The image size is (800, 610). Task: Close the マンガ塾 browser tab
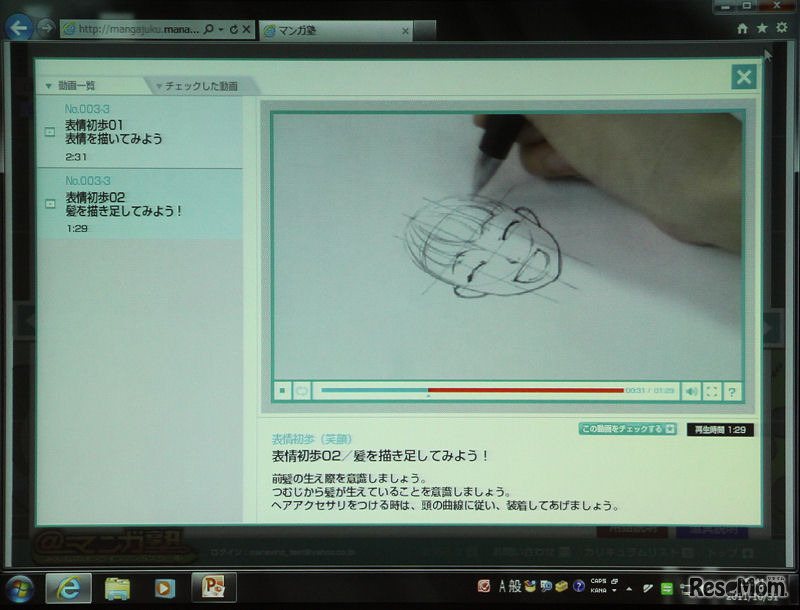[405, 31]
